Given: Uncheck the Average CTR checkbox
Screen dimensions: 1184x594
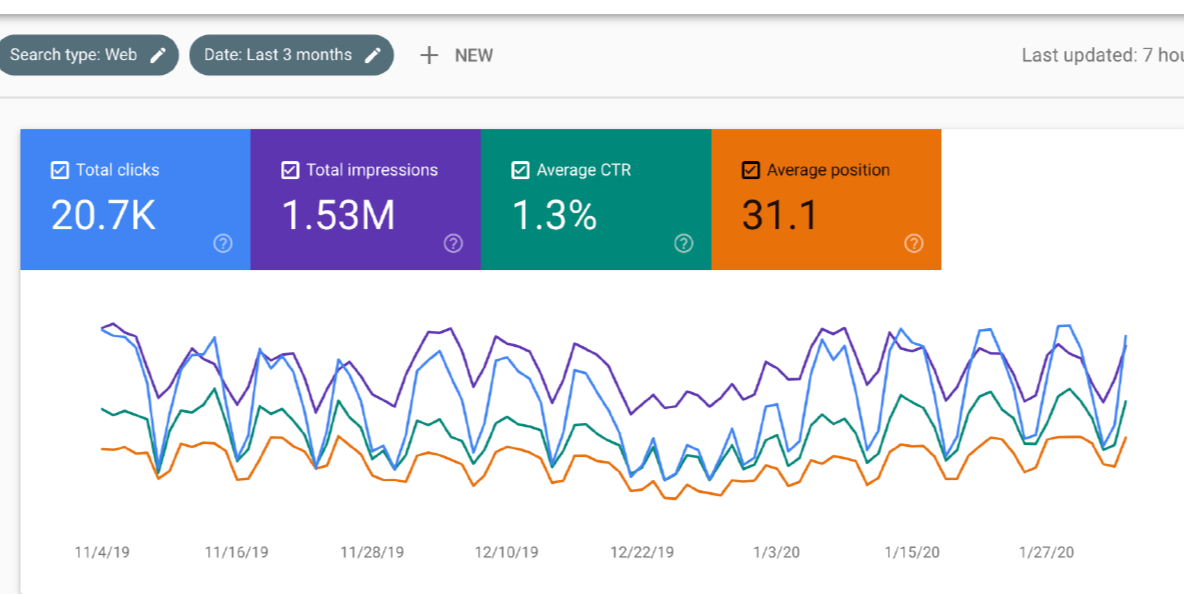Looking at the screenshot, I should click(520, 171).
